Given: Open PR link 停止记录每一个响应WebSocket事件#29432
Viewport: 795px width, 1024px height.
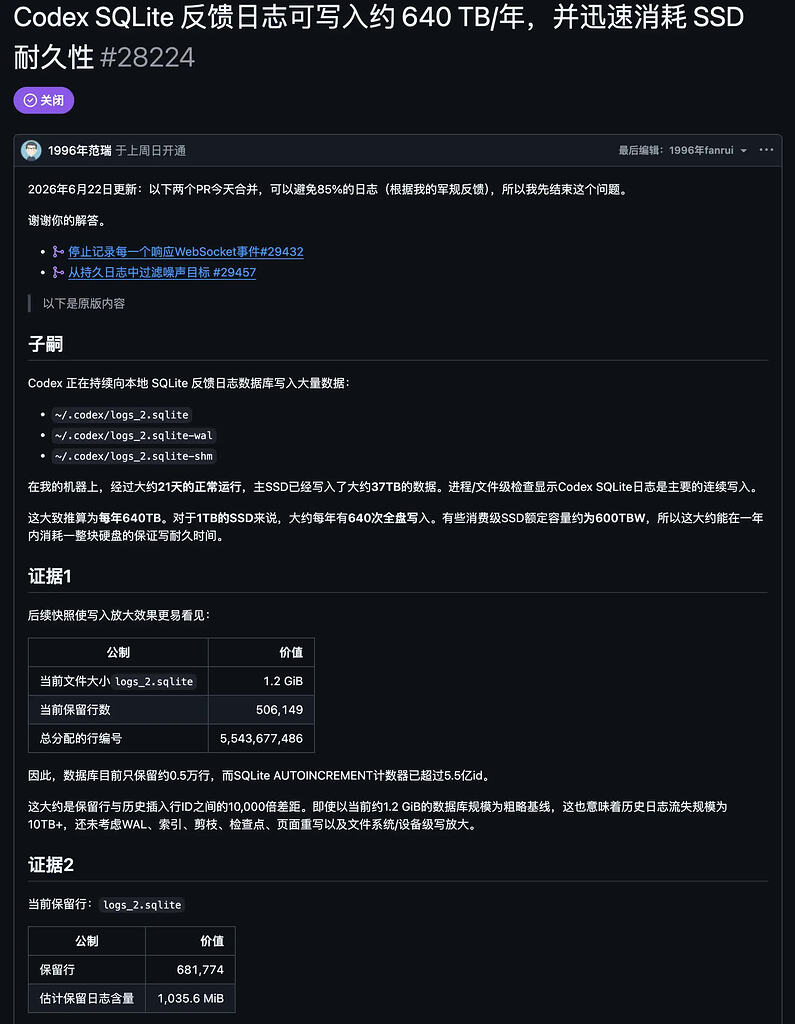Looking at the screenshot, I should click(186, 251).
